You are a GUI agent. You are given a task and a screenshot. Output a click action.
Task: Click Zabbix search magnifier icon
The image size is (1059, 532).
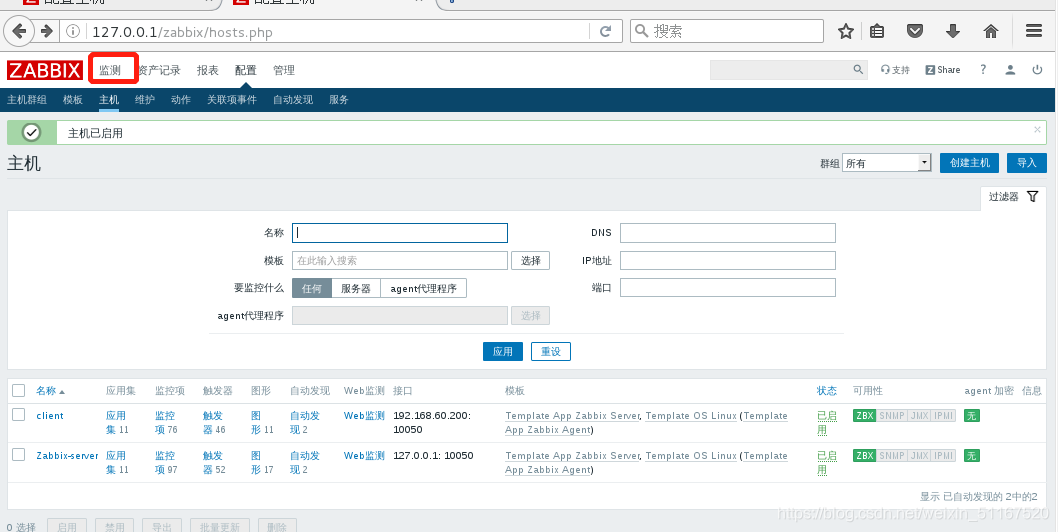pyautogui.click(x=858, y=70)
